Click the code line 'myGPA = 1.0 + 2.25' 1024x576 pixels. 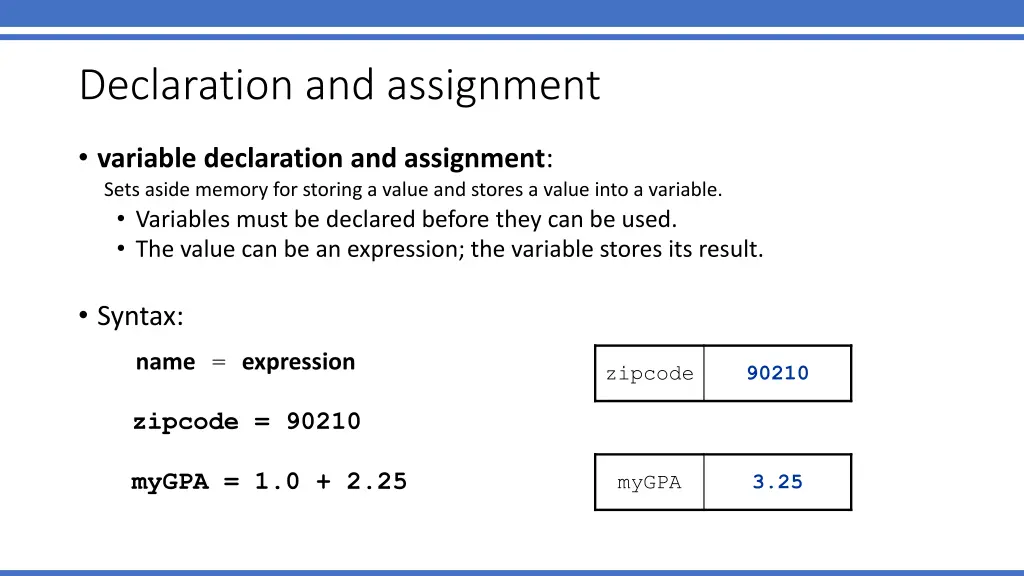click(269, 482)
